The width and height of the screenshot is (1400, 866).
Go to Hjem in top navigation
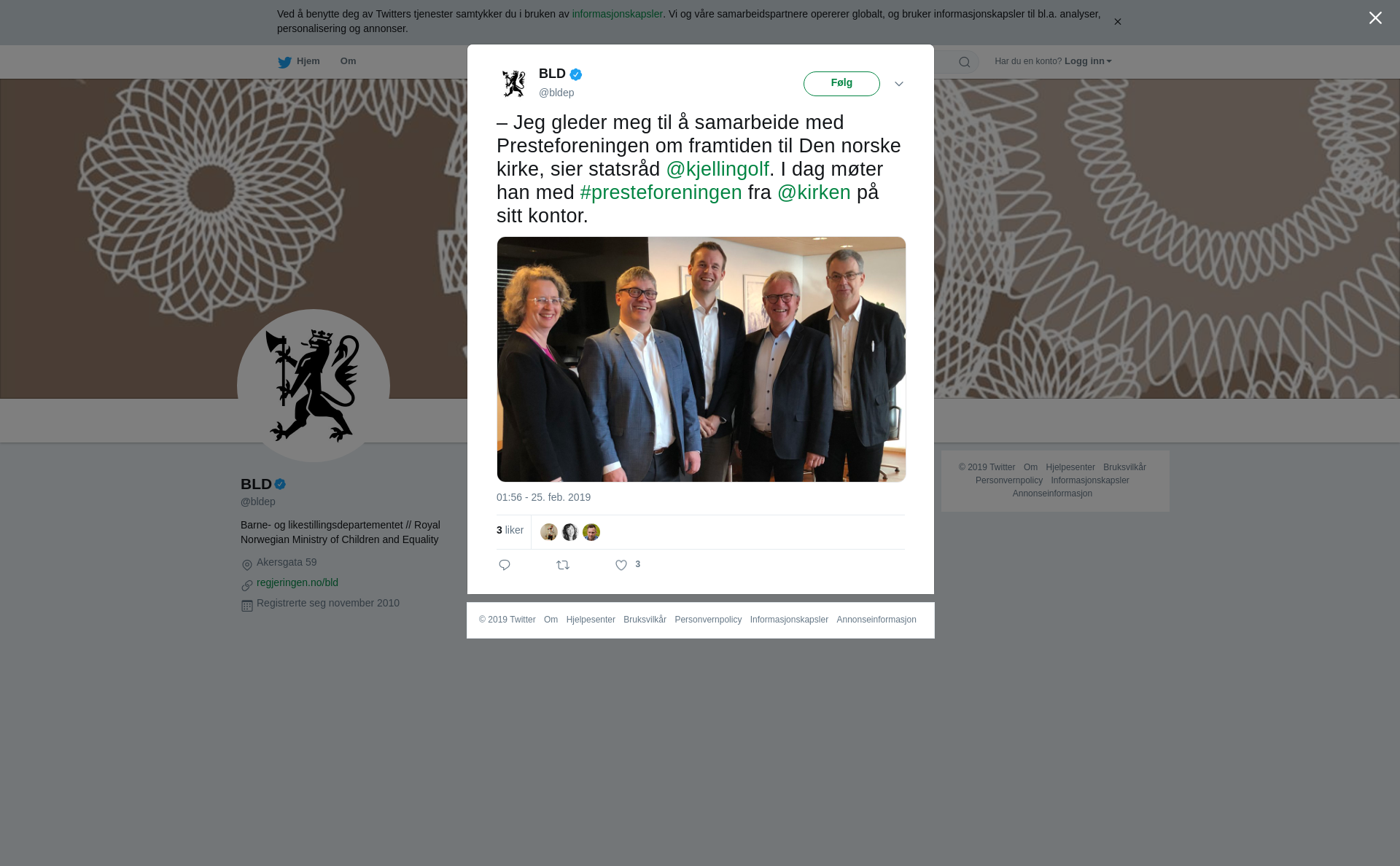pyautogui.click(x=308, y=61)
